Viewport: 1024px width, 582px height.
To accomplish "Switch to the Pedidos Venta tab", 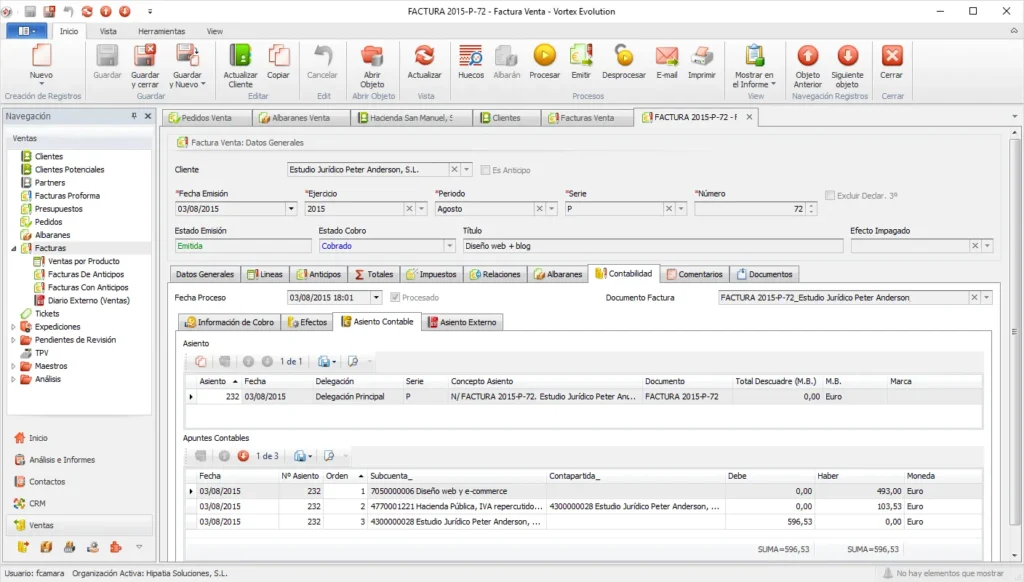I will [206, 118].
